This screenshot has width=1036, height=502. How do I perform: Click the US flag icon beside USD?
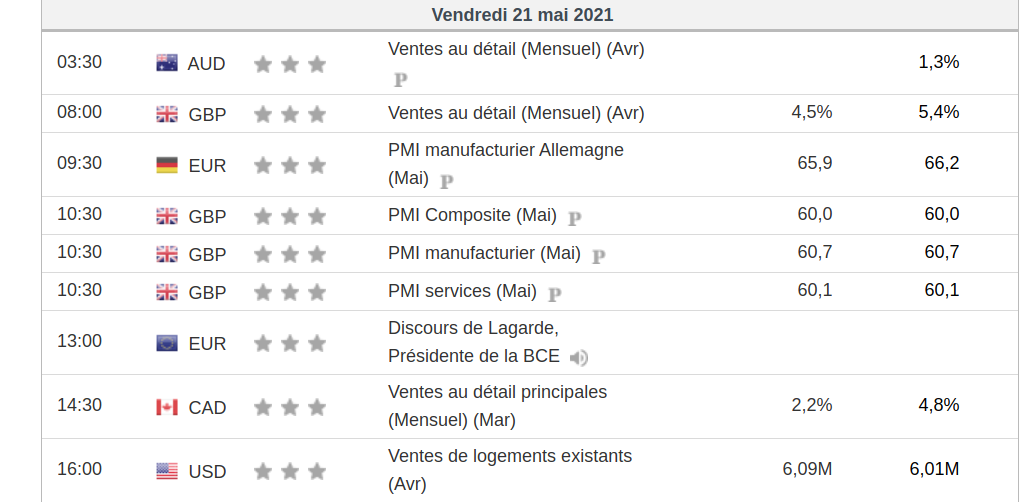click(167, 471)
